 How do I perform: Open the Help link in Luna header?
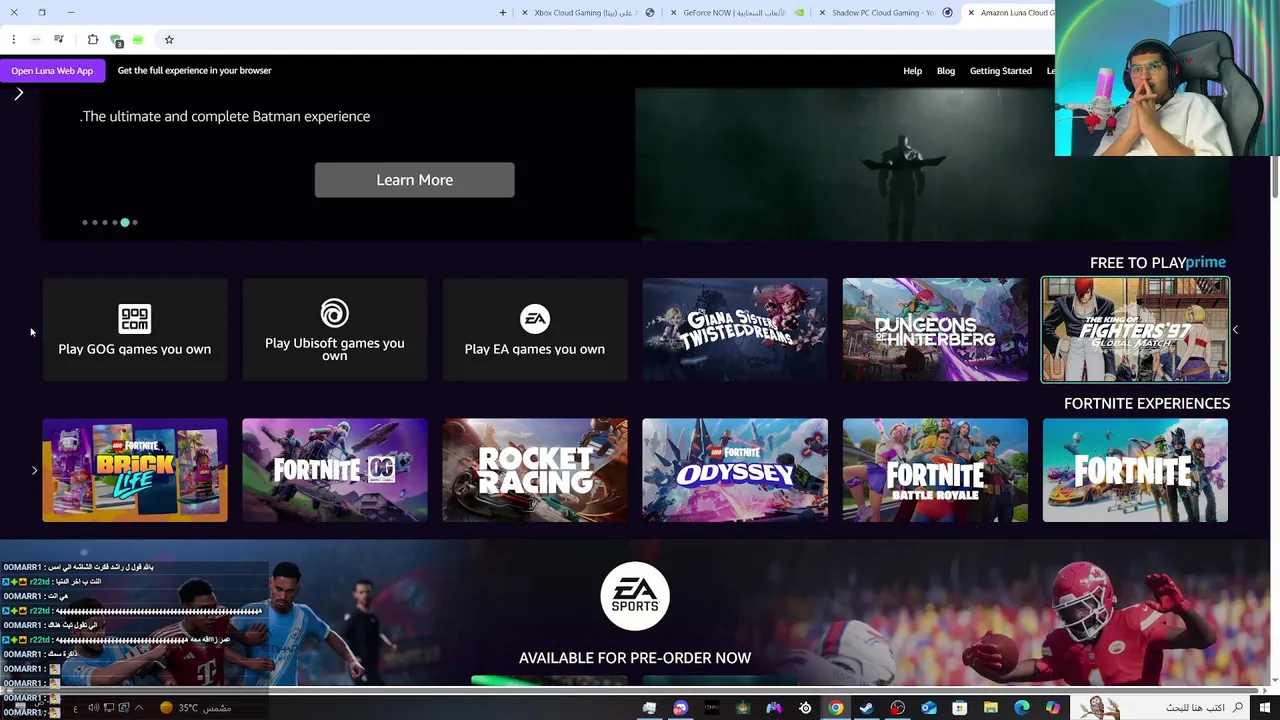point(912,71)
